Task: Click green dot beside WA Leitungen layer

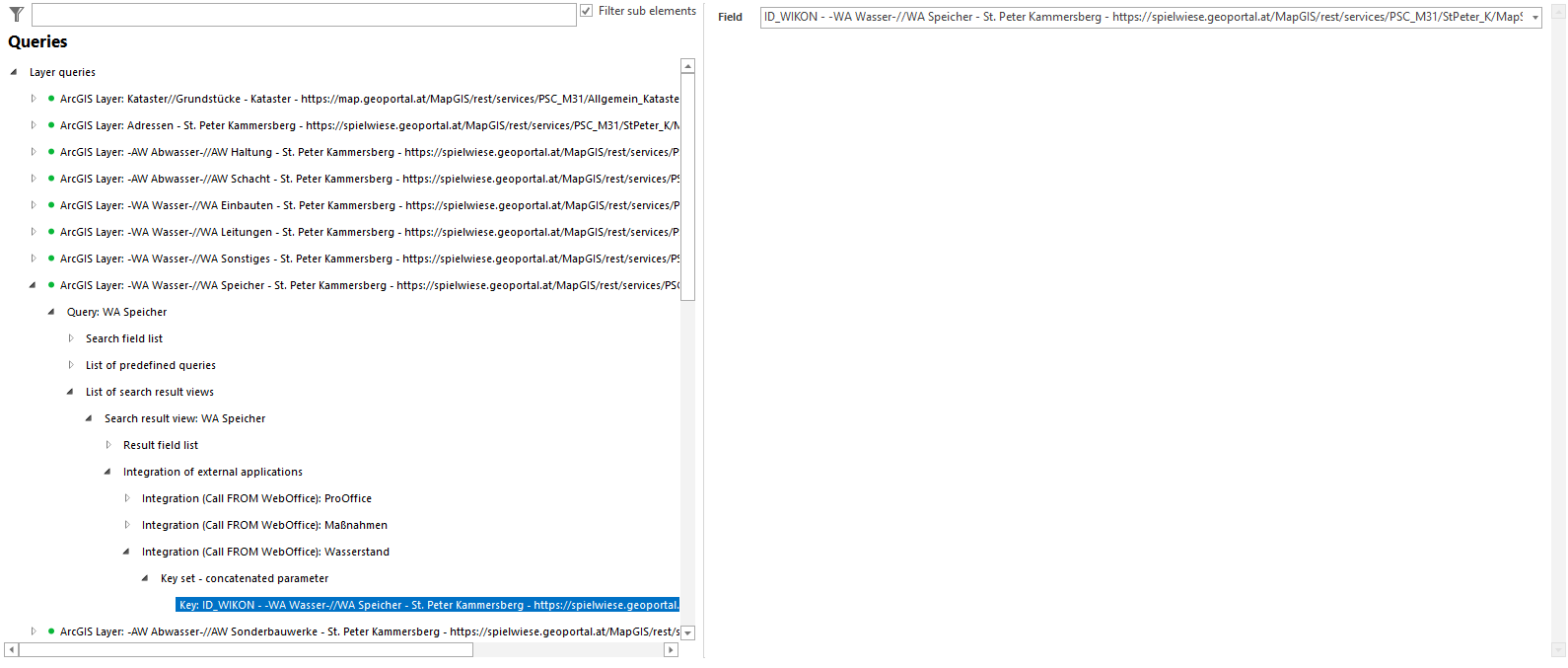Action: [x=51, y=232]
